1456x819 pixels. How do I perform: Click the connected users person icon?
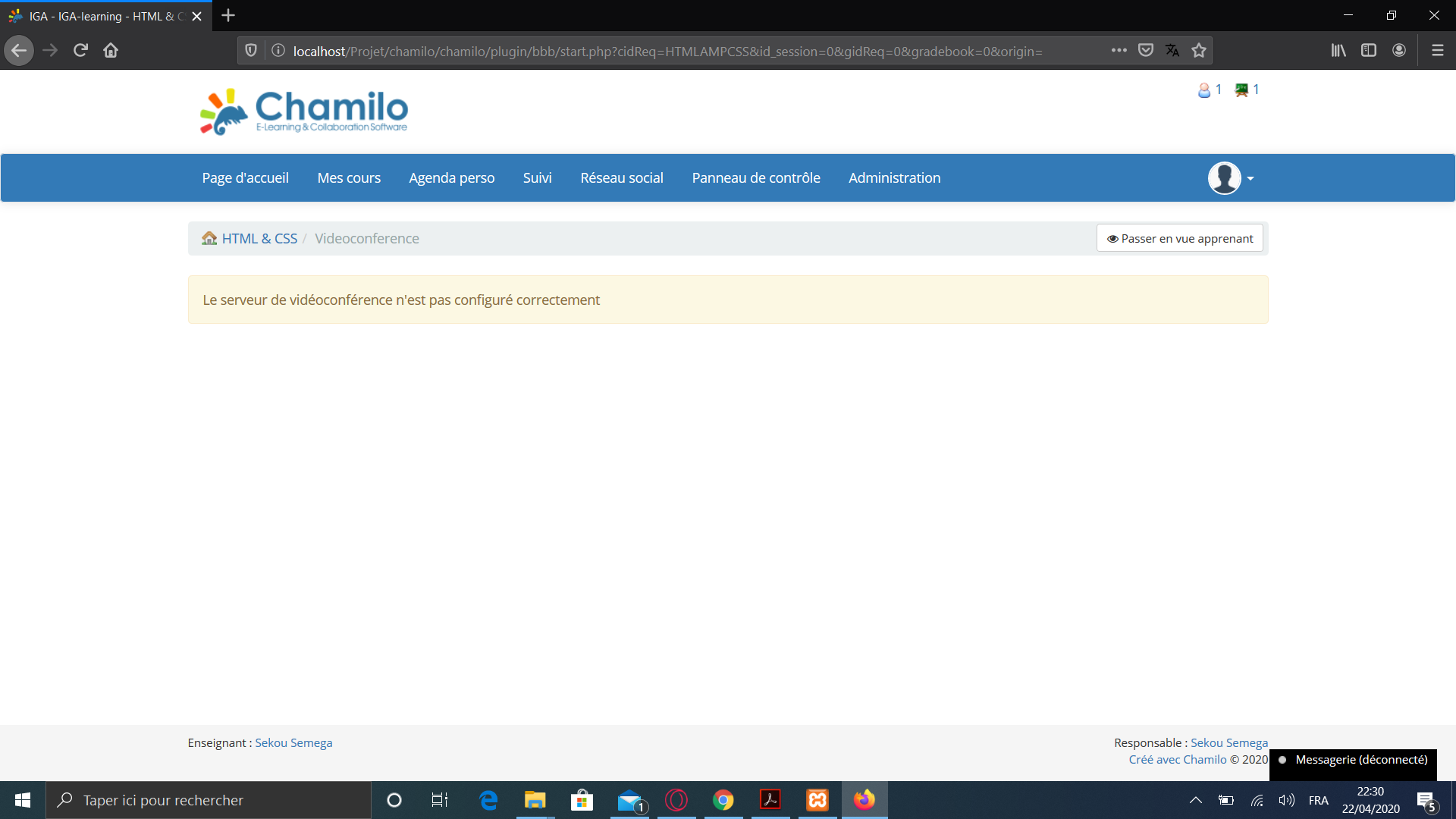[x=1206, y=89]
